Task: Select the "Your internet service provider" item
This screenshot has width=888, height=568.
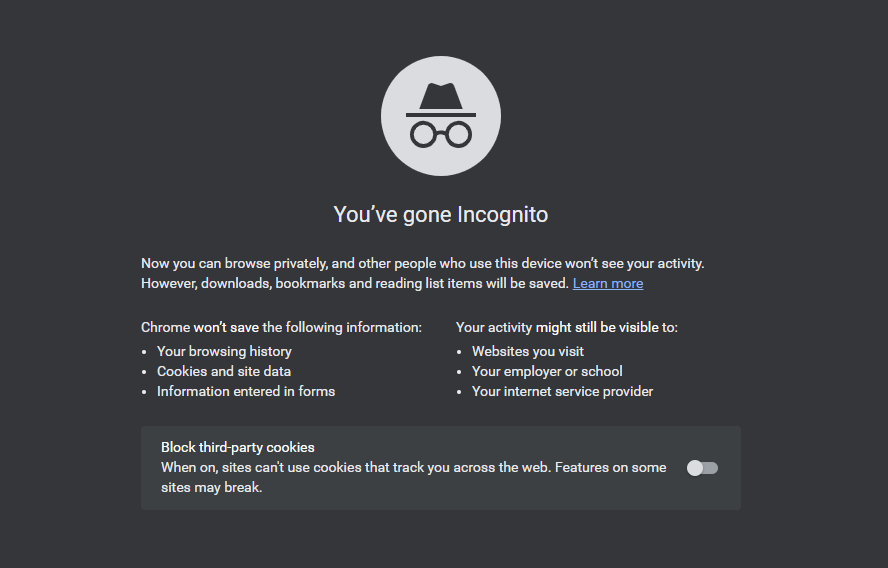Action: 562,392
